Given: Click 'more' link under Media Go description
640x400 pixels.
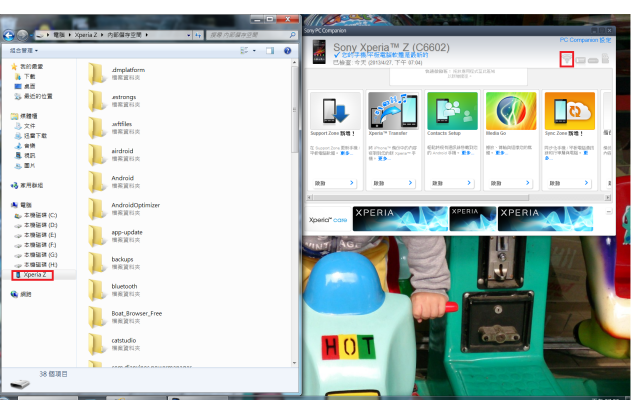Looking at the screenshot, I should tap(500, 153).
